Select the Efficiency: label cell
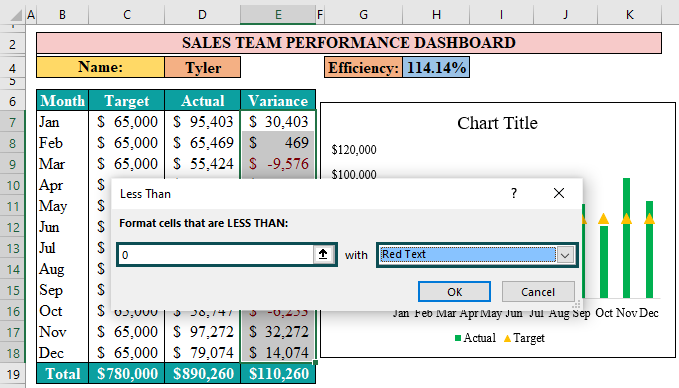Viewport: 679px width, 388px height. click(x=363, y=68)
